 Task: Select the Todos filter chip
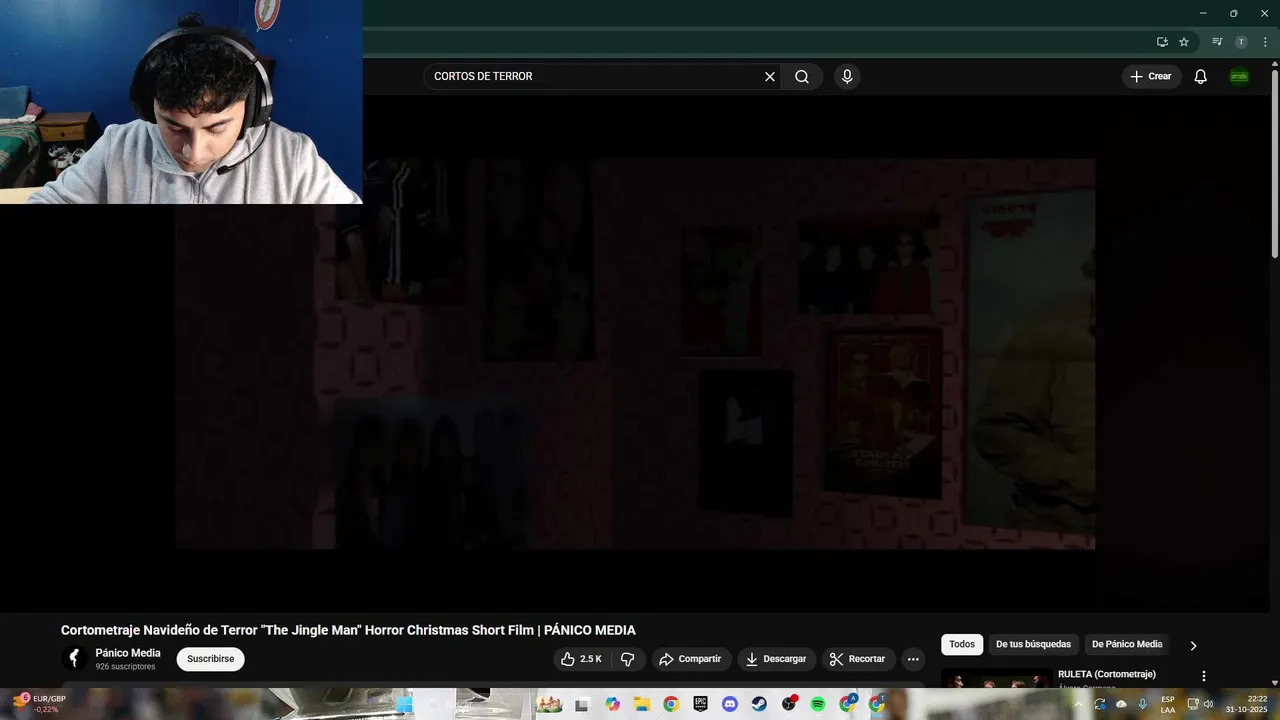pos(962,645)
